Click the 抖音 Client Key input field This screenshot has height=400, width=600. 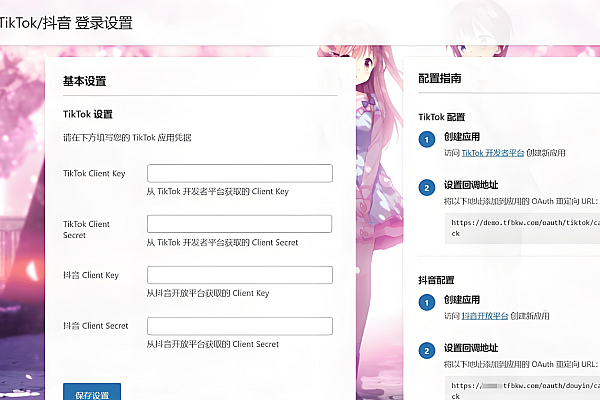point(240,275)
